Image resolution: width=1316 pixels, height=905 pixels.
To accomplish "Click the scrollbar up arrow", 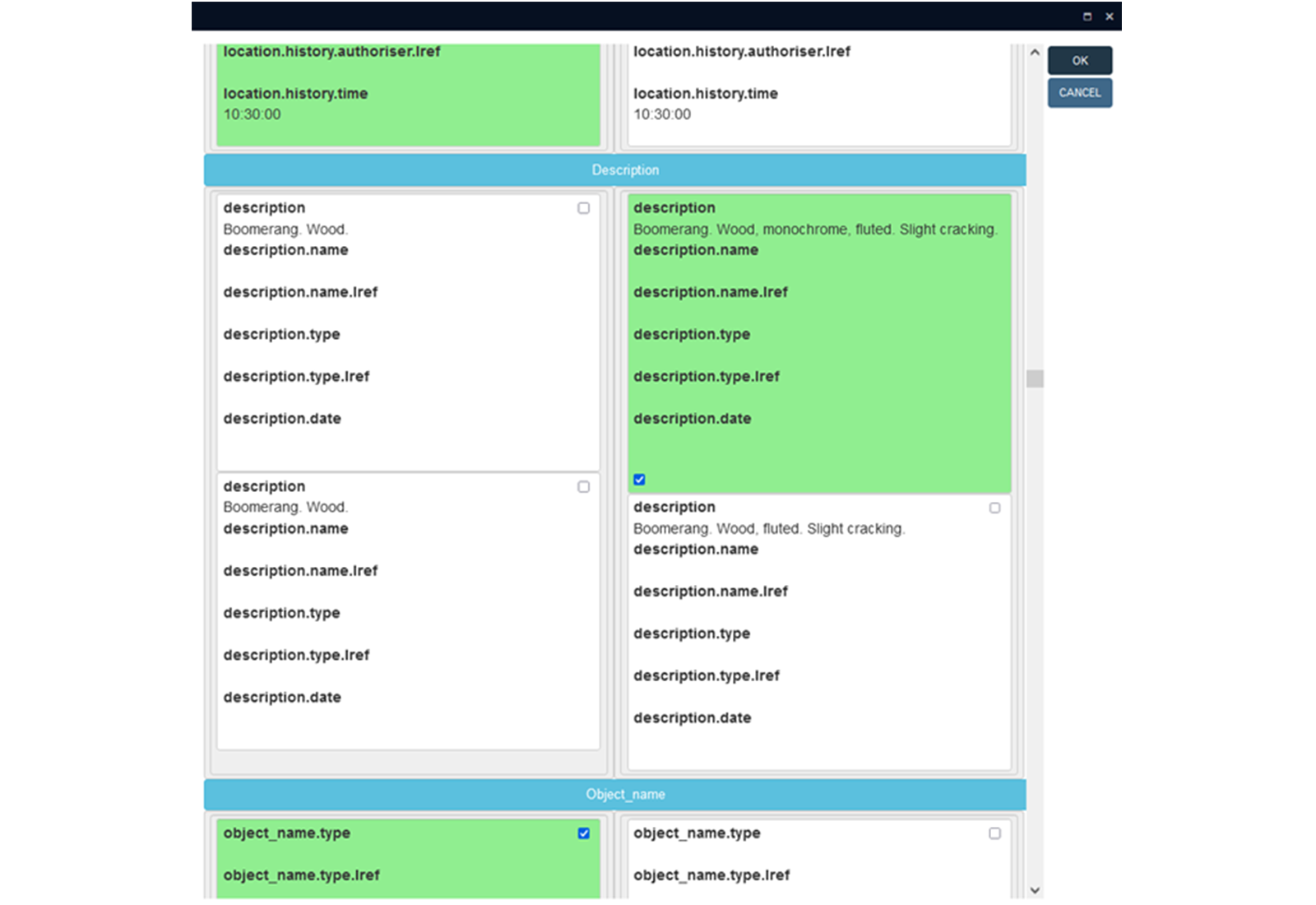I will click(1035, 53).
